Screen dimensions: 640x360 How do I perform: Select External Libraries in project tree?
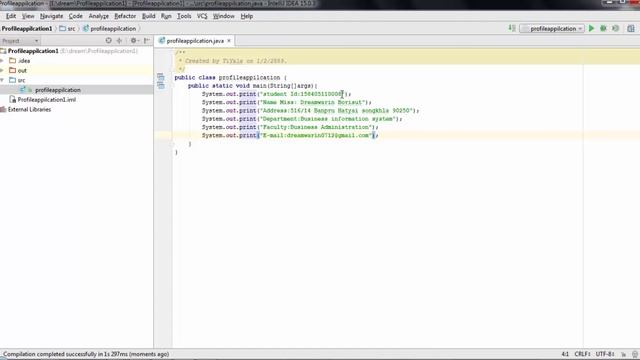[x=29, y=109]
